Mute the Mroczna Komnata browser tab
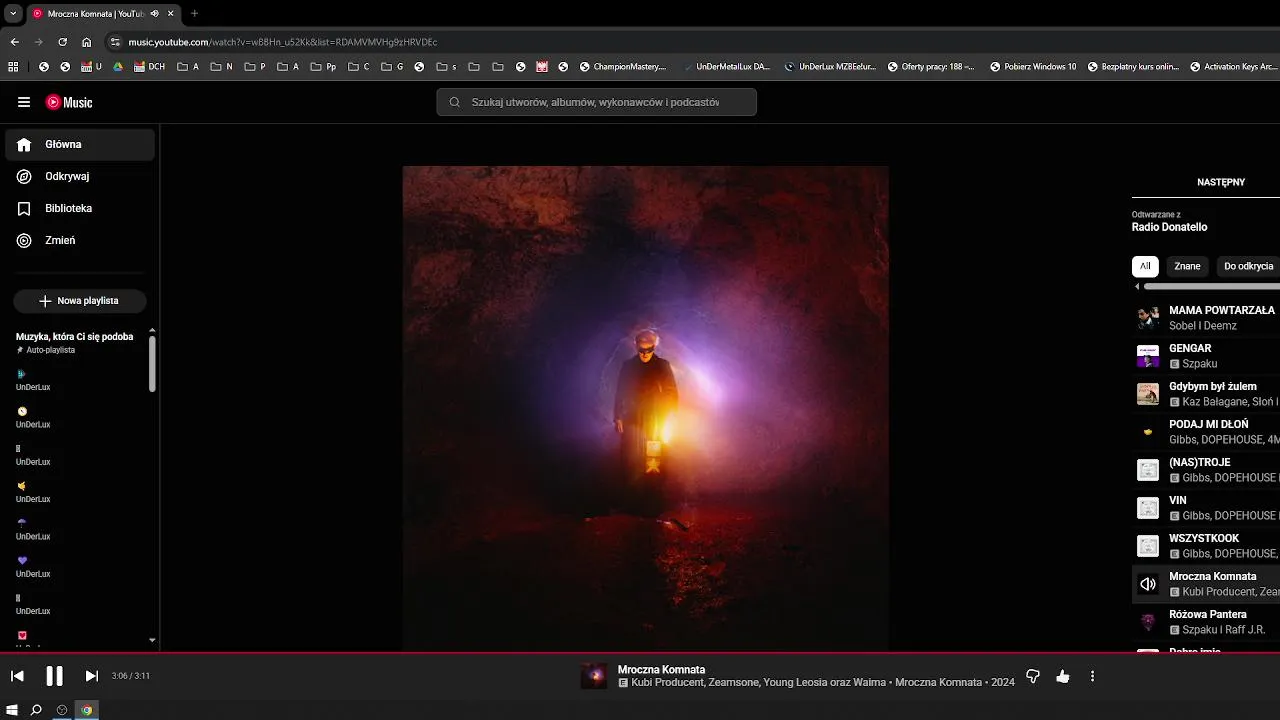Screen dimensions: 1280x720 click(x=154, y=14)
